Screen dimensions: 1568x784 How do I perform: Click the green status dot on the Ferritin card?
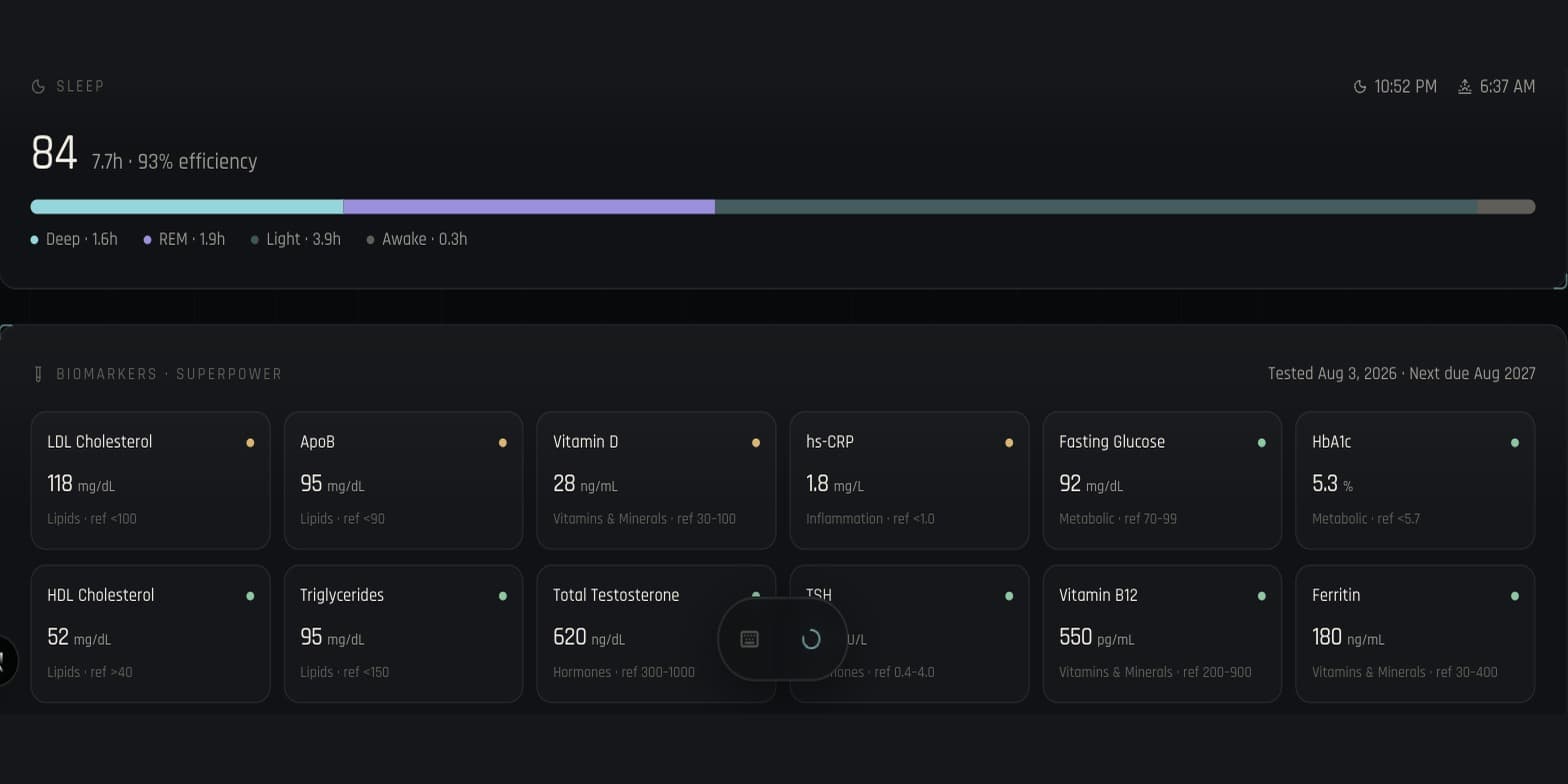1515,596
